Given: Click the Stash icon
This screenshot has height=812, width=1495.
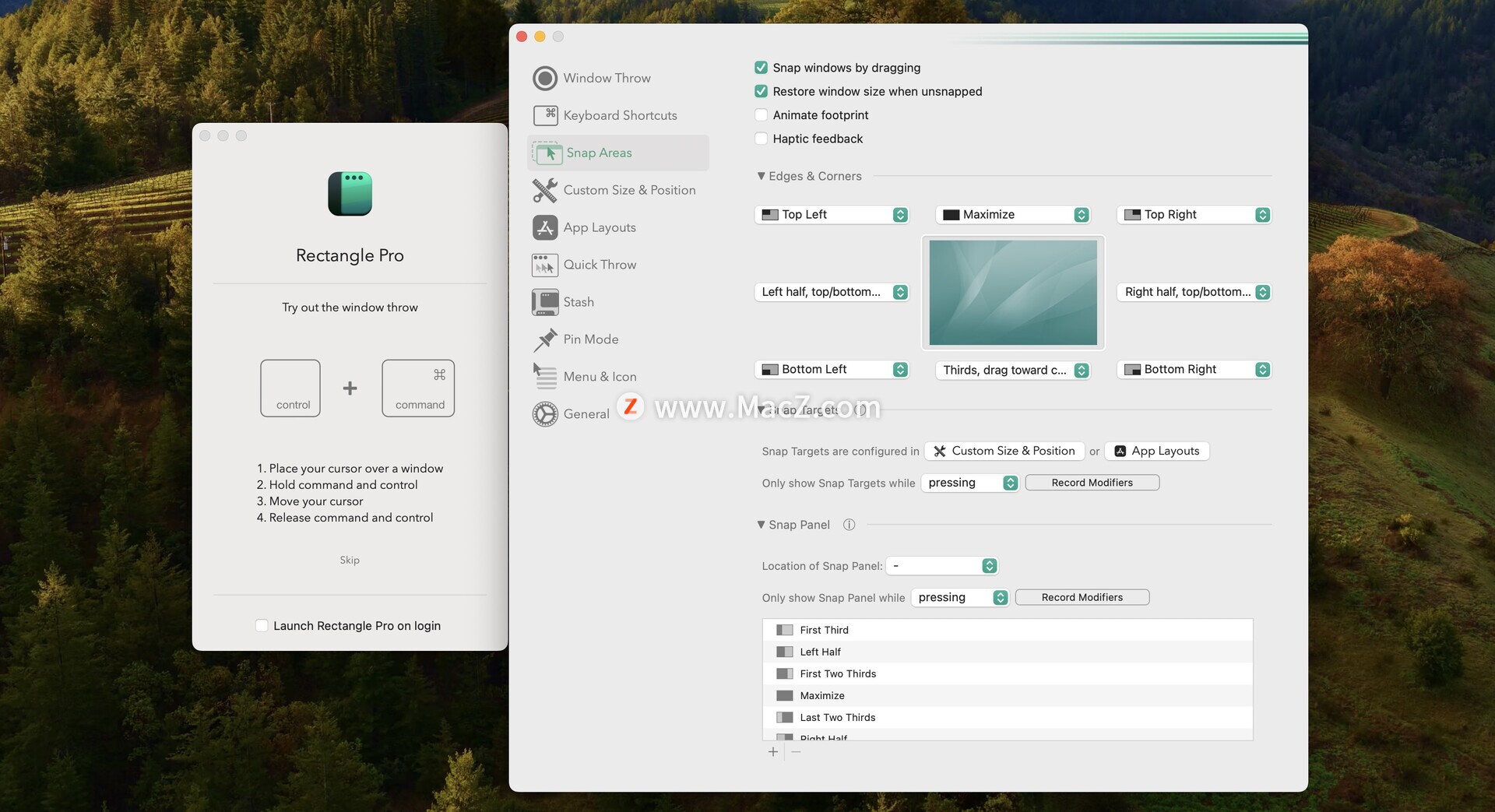Looking at the screenshot, I should click(x=545, y=302).
